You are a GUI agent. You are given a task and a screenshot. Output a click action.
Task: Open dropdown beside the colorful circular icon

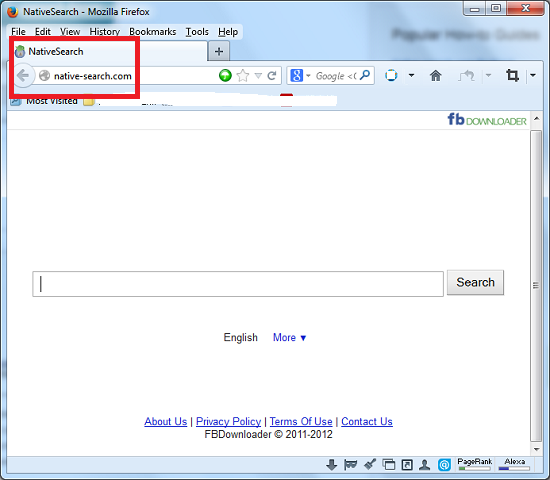(x=411, y=75)
